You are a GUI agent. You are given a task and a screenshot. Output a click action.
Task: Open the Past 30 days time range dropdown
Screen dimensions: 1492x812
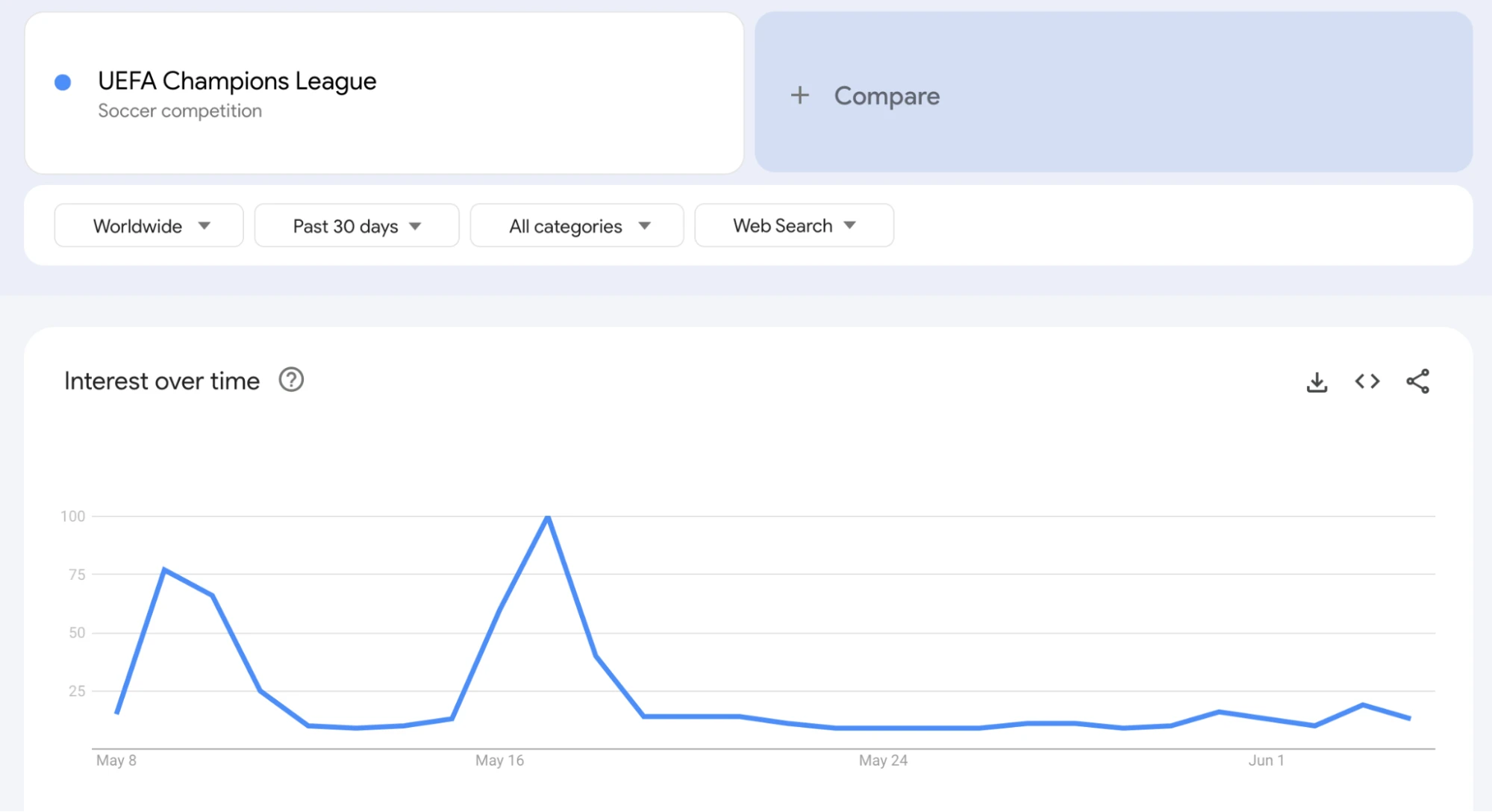[x=357, y=225]
